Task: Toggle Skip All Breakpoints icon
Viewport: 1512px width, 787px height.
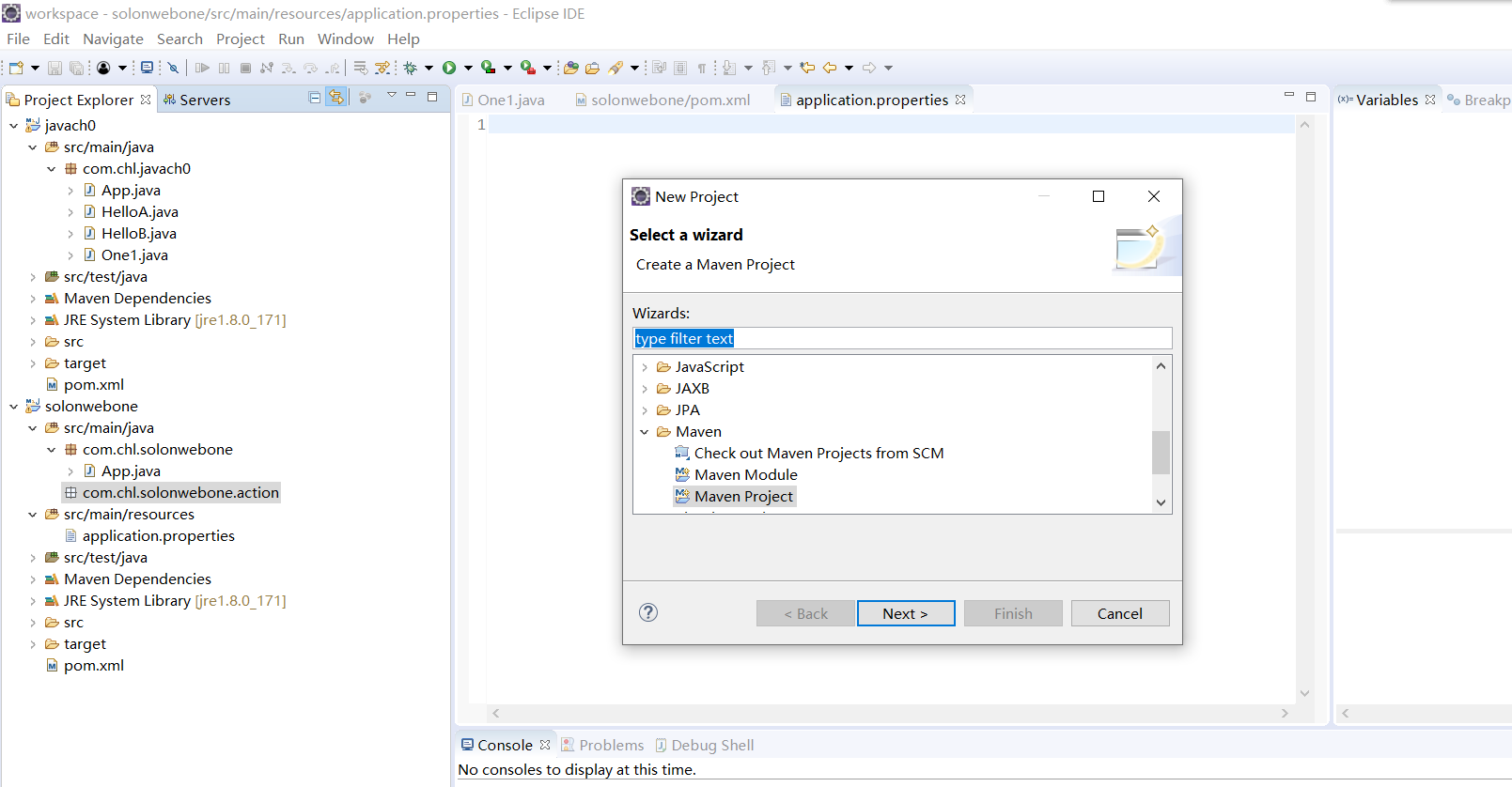Action: [x=174, y=68]
